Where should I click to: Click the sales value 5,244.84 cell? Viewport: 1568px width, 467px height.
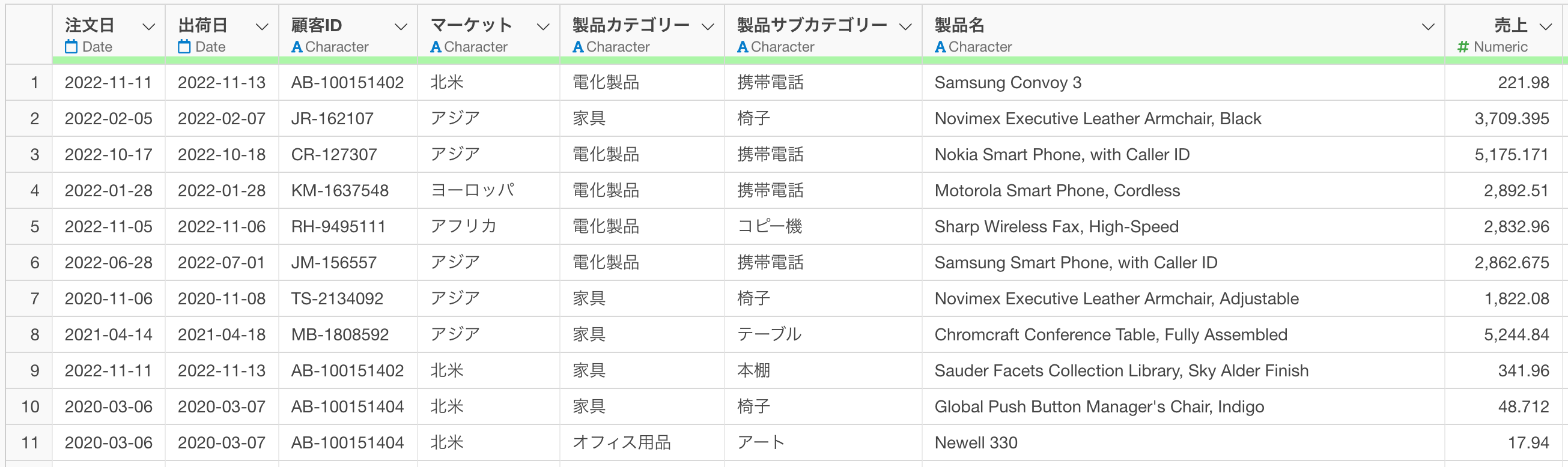(1516, 335)
